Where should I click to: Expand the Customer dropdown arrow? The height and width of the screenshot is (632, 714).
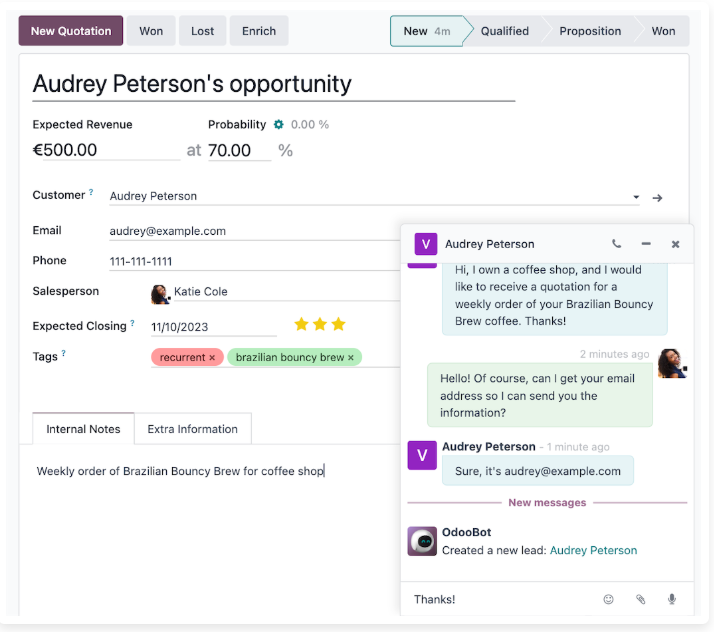click(636, 198)
